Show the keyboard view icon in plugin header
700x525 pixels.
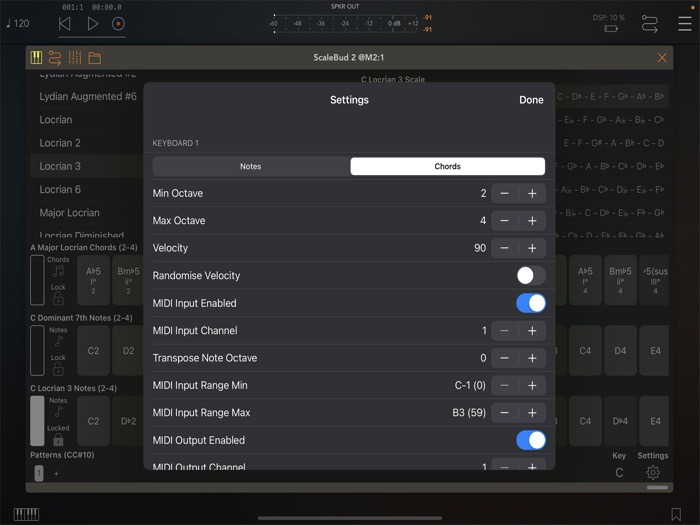tap(36, 58)
